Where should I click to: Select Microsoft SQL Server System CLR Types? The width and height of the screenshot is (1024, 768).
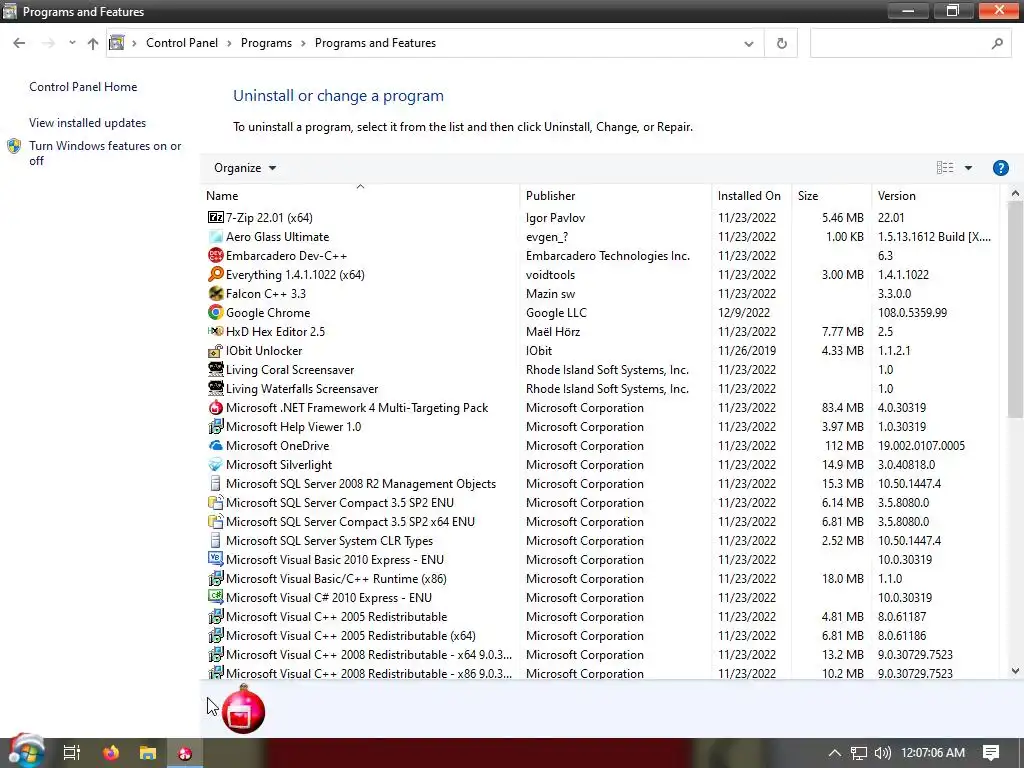[600, 540]
